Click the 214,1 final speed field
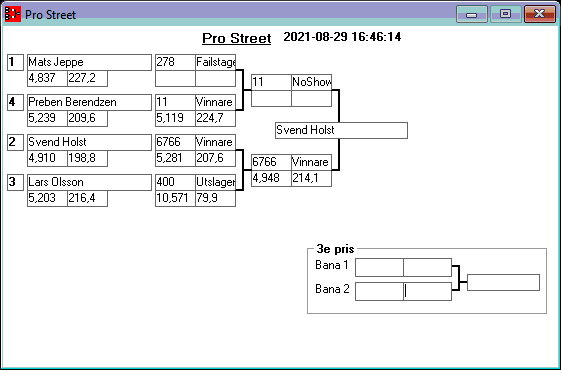This screenshot has width=561, height=370. coord(312,178)
